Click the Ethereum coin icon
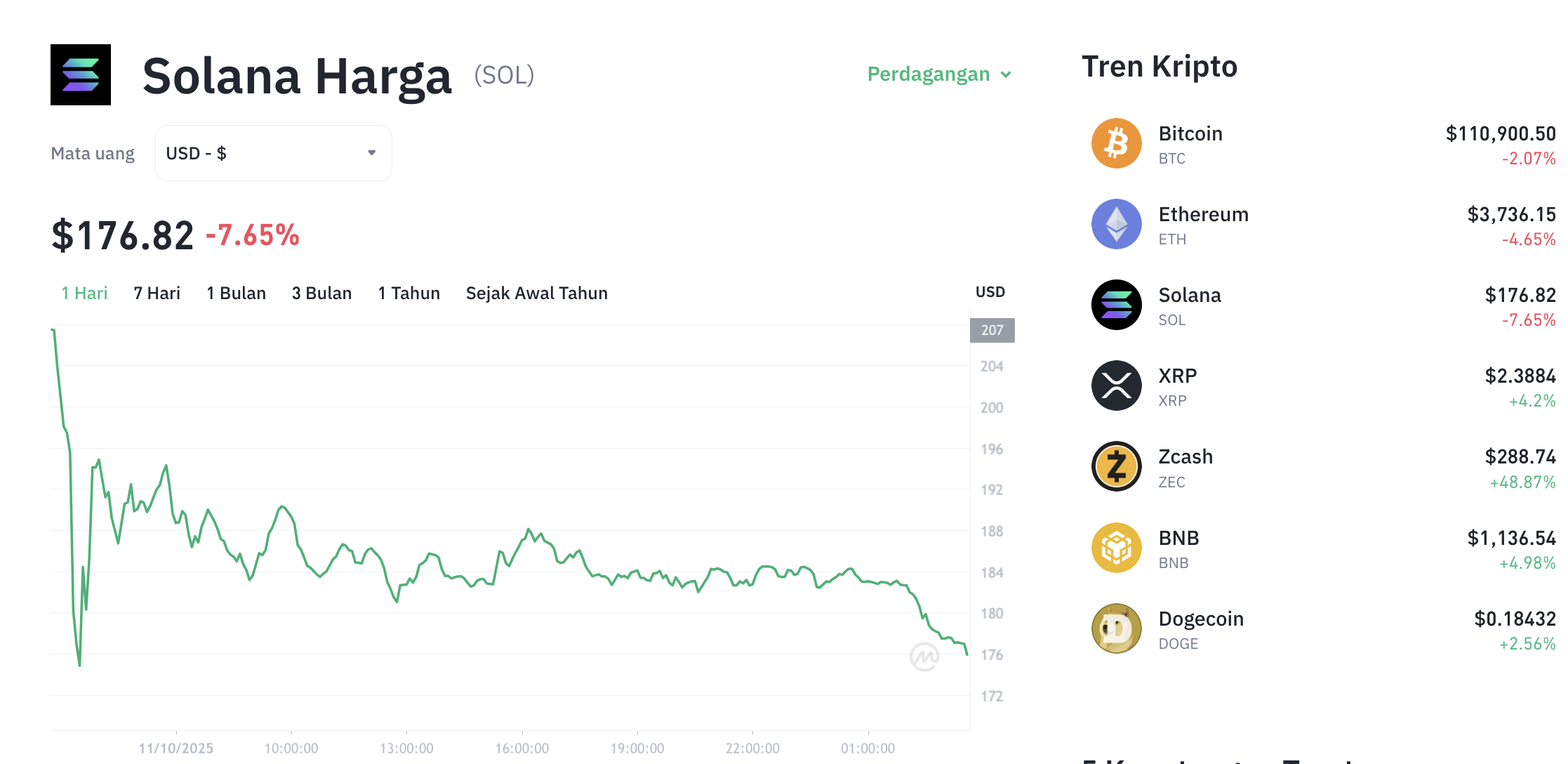Image resolution: width=1568 pixels, height=764 pixels. (x=1116, y=224)
